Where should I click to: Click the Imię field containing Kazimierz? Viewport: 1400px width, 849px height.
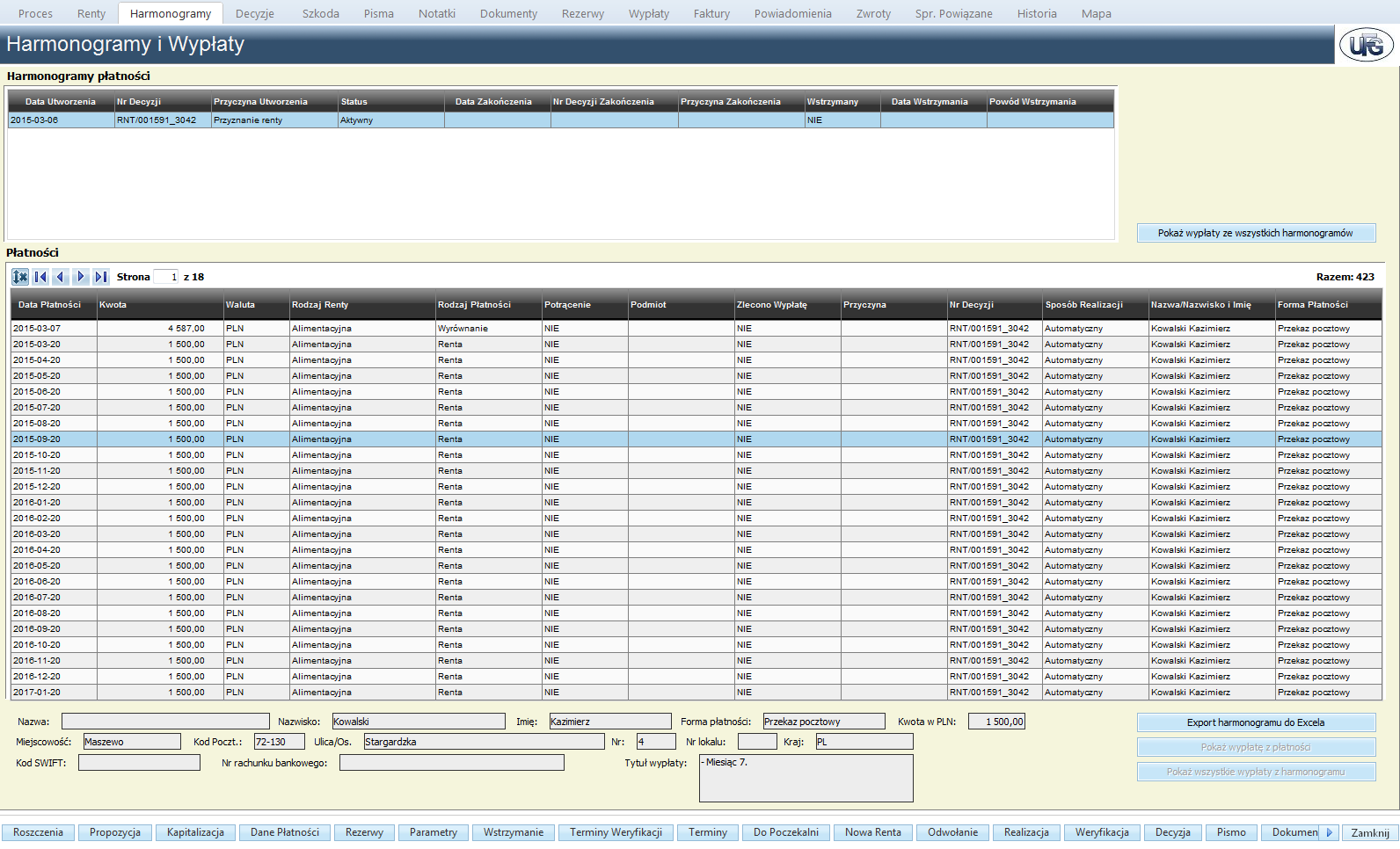coord(610,722)
